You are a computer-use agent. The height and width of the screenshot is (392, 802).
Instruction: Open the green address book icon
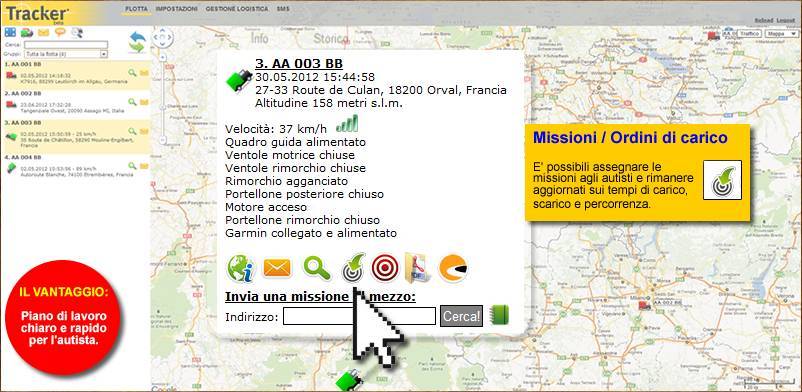click(499, 315)
